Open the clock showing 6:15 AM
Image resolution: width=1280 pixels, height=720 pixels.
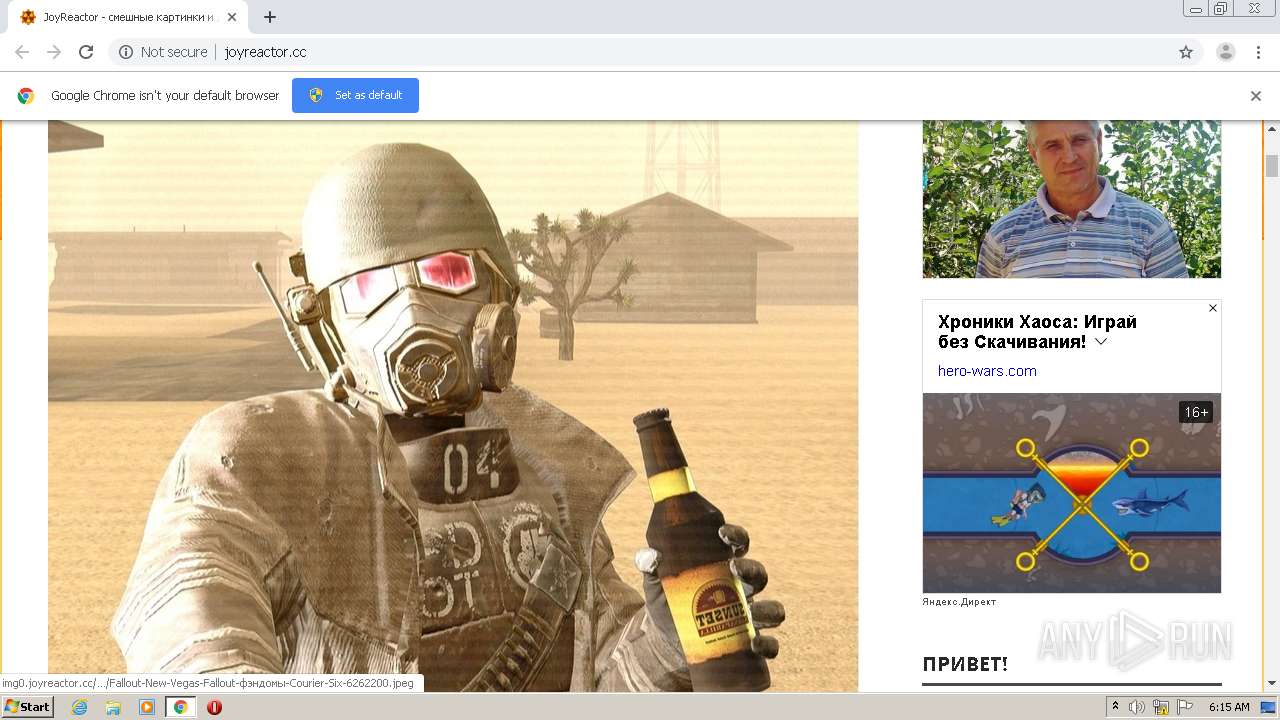pos(1229,707)
